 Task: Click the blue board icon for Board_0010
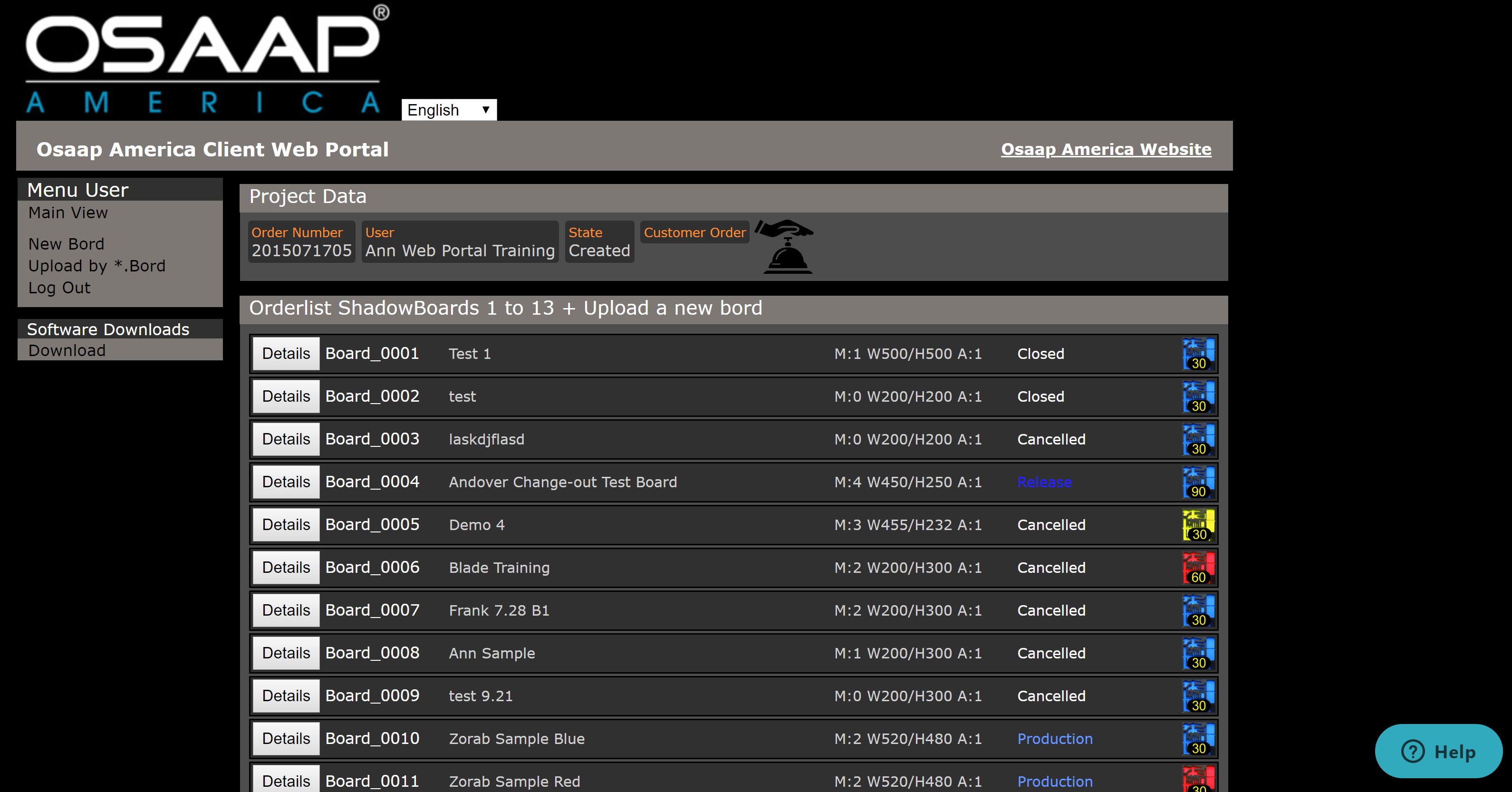click(x=1198, y=739)
